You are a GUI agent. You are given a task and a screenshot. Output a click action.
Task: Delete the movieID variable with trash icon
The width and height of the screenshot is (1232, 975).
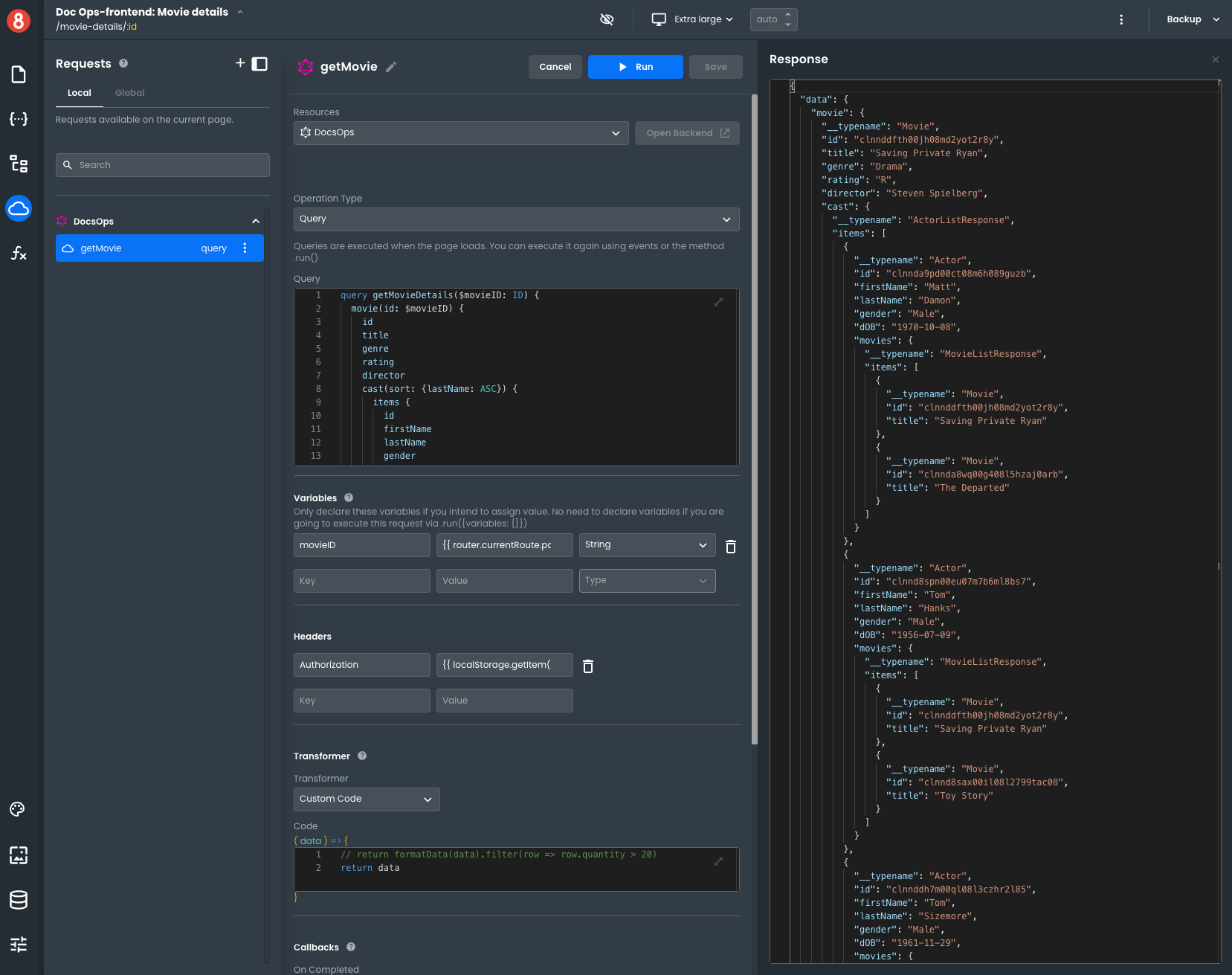pos(730,547)
